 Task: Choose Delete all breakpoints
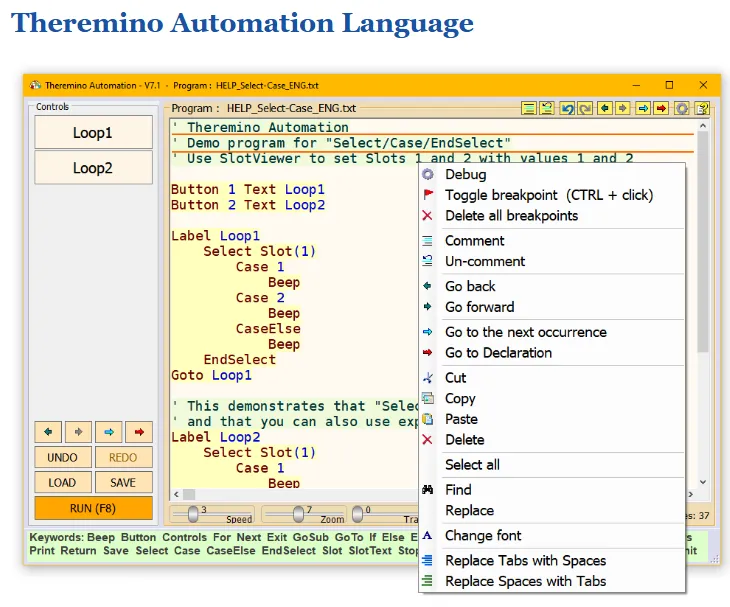[x=552, y=216]
